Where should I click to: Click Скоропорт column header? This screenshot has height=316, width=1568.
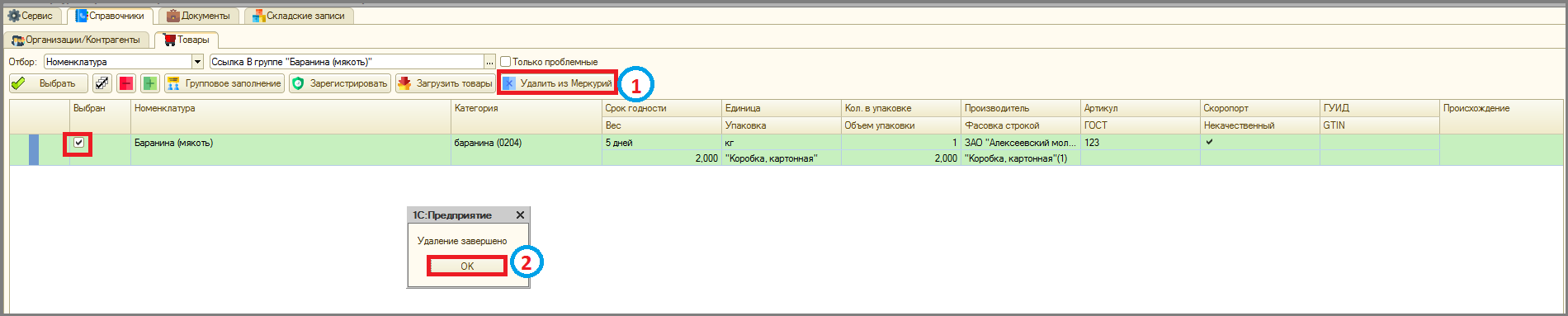tap(1260, 108)
